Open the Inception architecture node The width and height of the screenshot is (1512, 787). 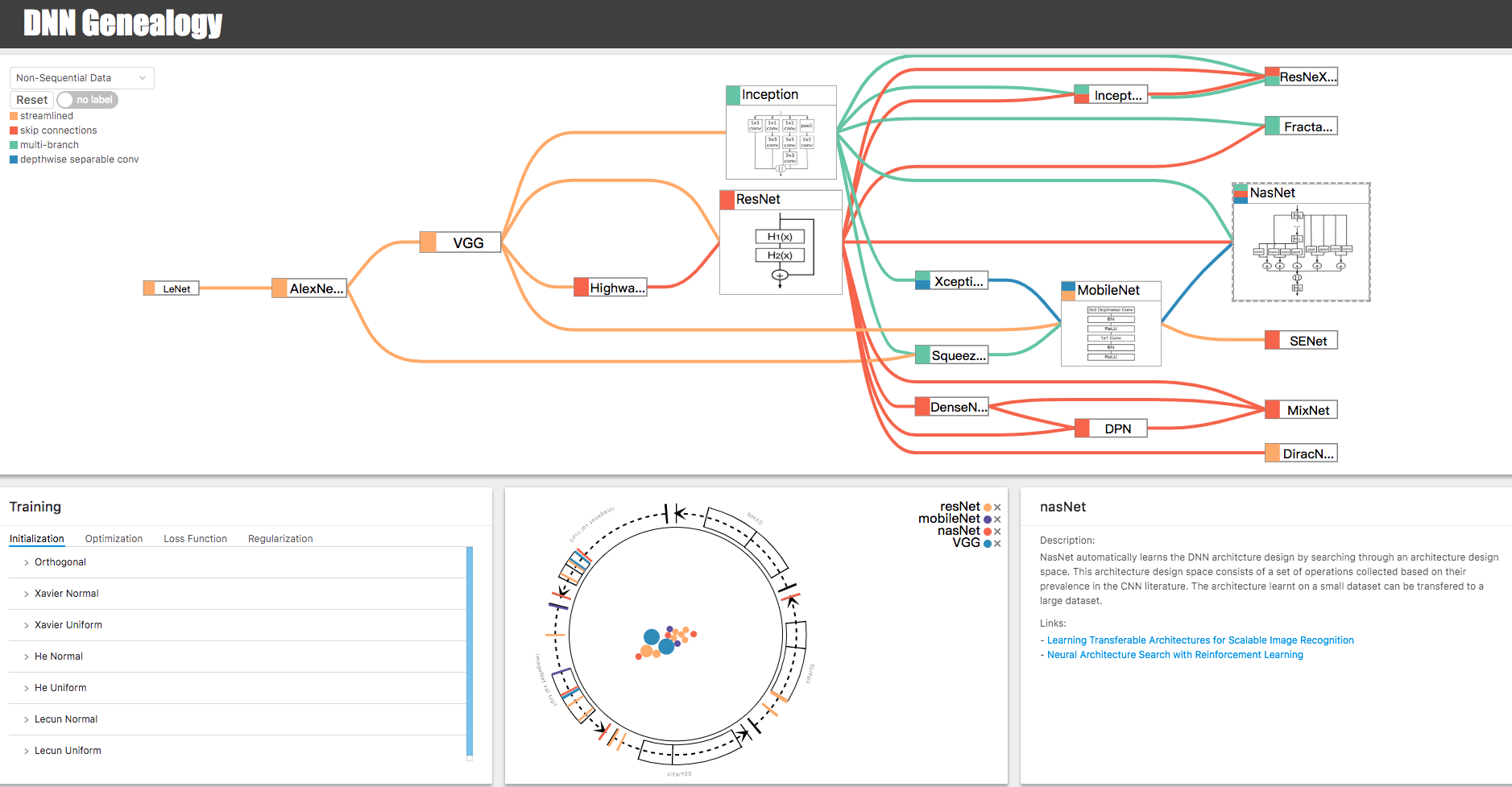pos(781,132)
